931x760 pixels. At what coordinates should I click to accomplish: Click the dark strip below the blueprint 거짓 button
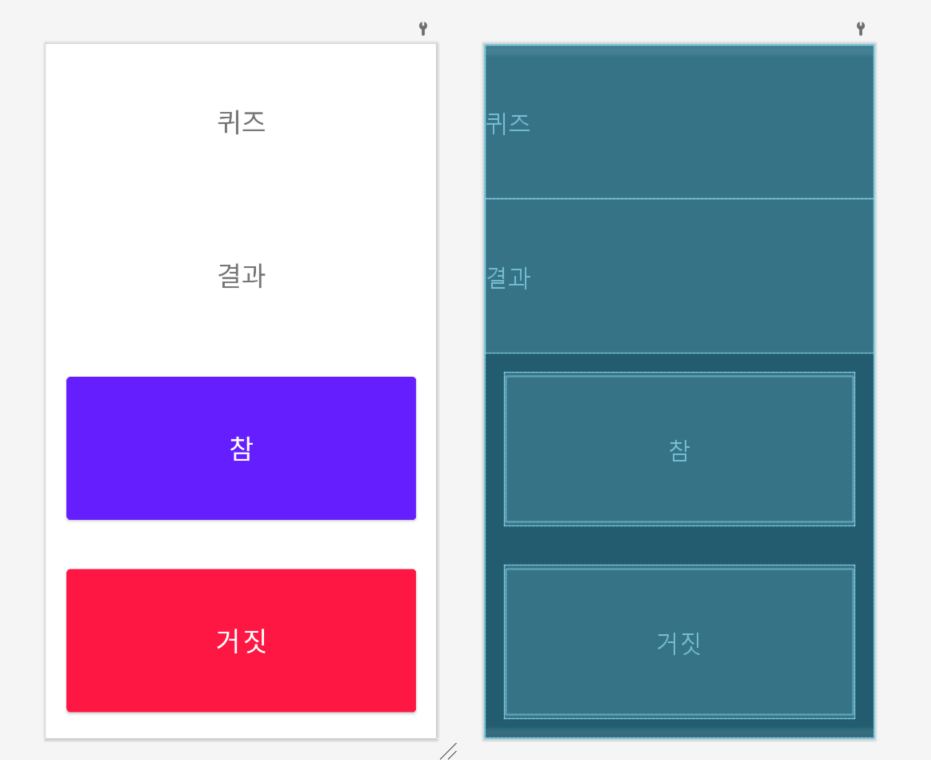click(679, 728)
